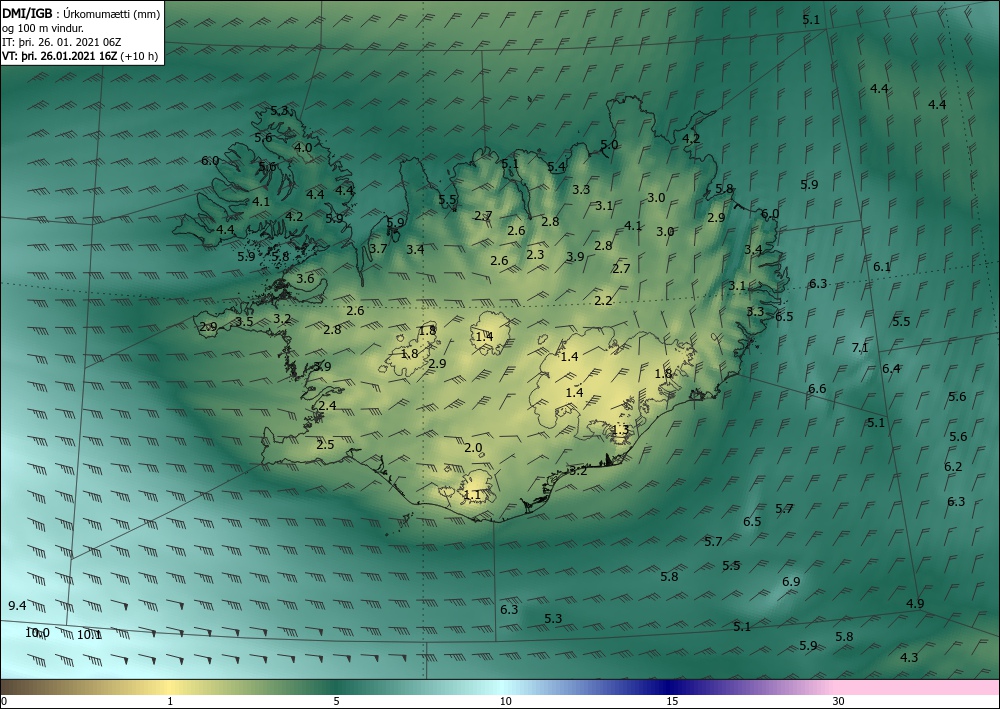This screenshot has width=1000, height=709.
Task: Click the '10' label on the color scale
Action: coord(505,702)
